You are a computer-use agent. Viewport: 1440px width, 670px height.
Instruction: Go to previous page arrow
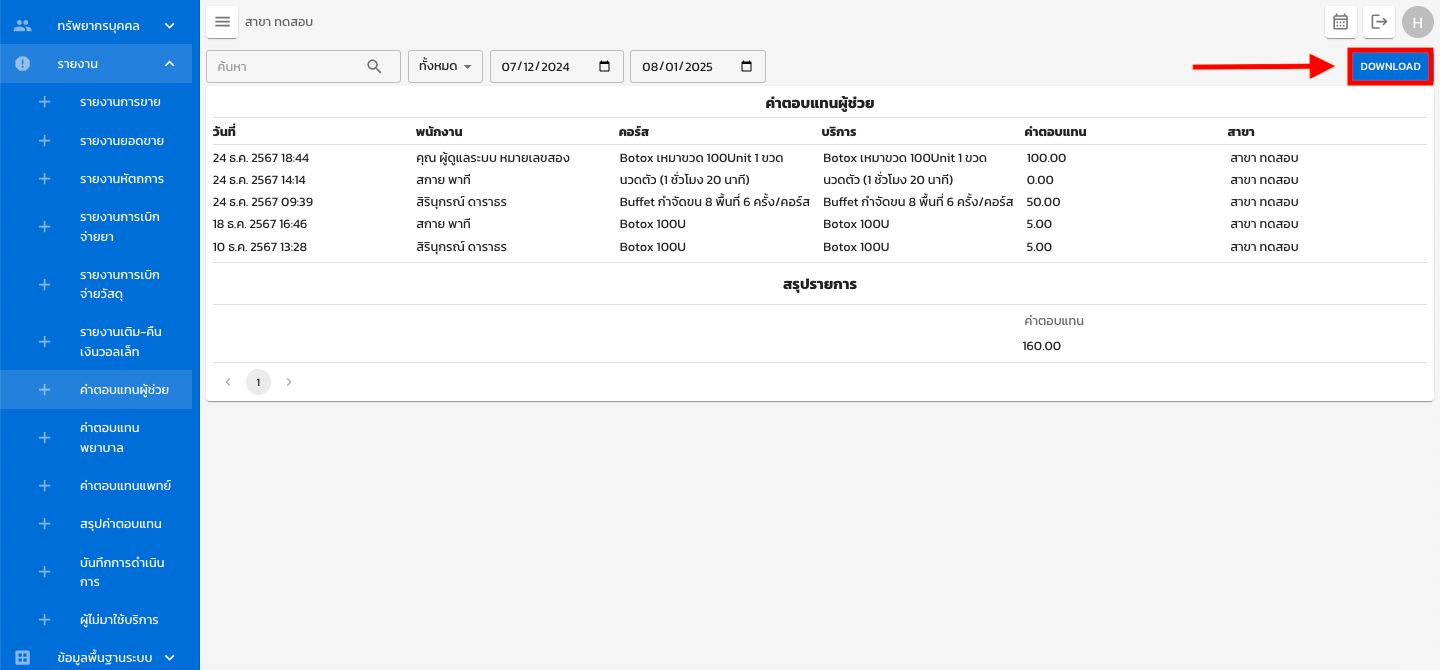click(x=228, y=382)
